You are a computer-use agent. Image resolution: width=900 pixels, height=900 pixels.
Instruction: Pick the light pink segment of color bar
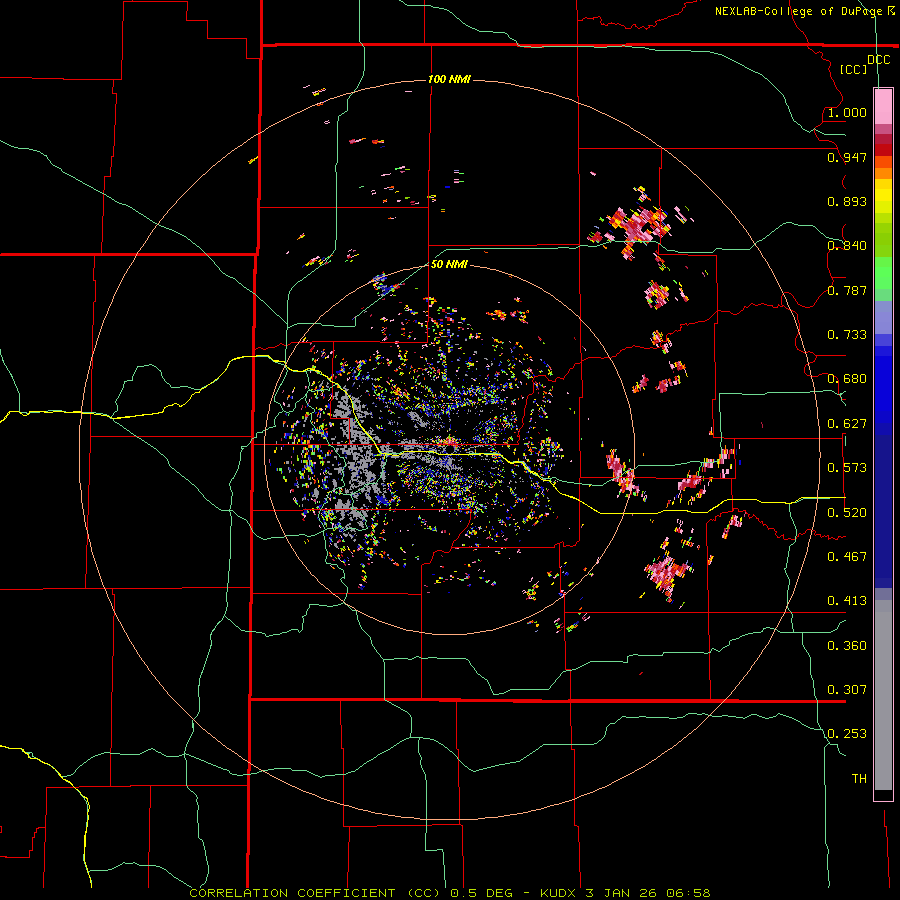tap(883, 107)
